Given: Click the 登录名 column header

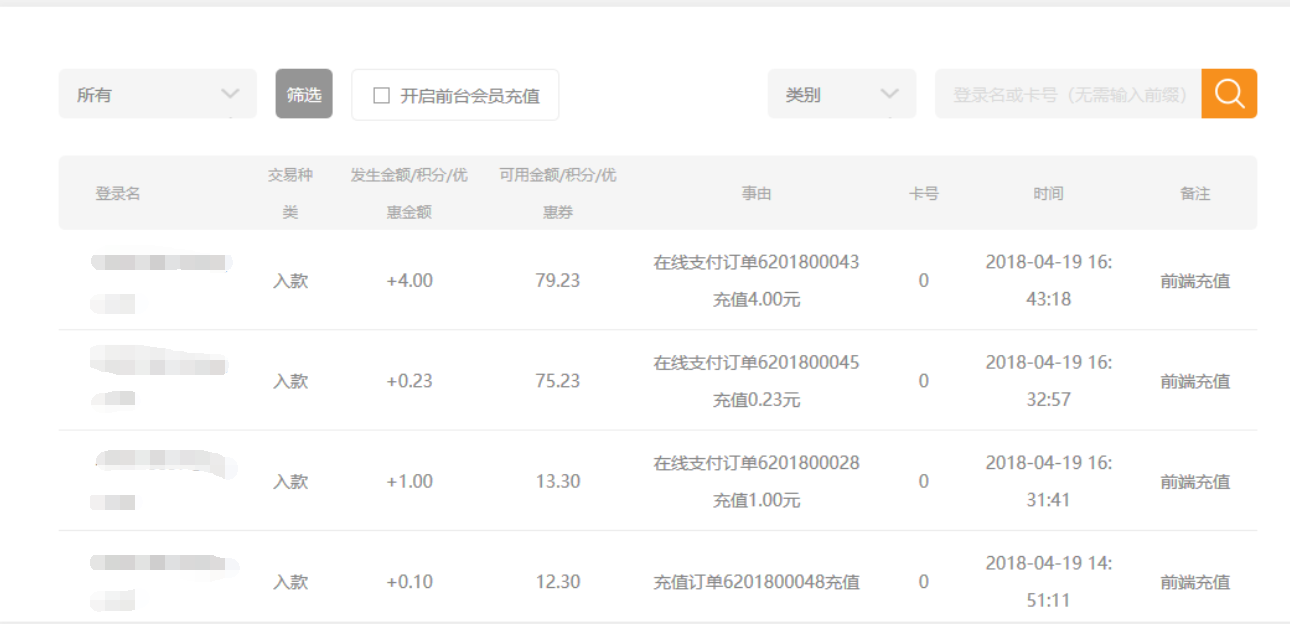Looking at the screenshot, I should [118, 194].
